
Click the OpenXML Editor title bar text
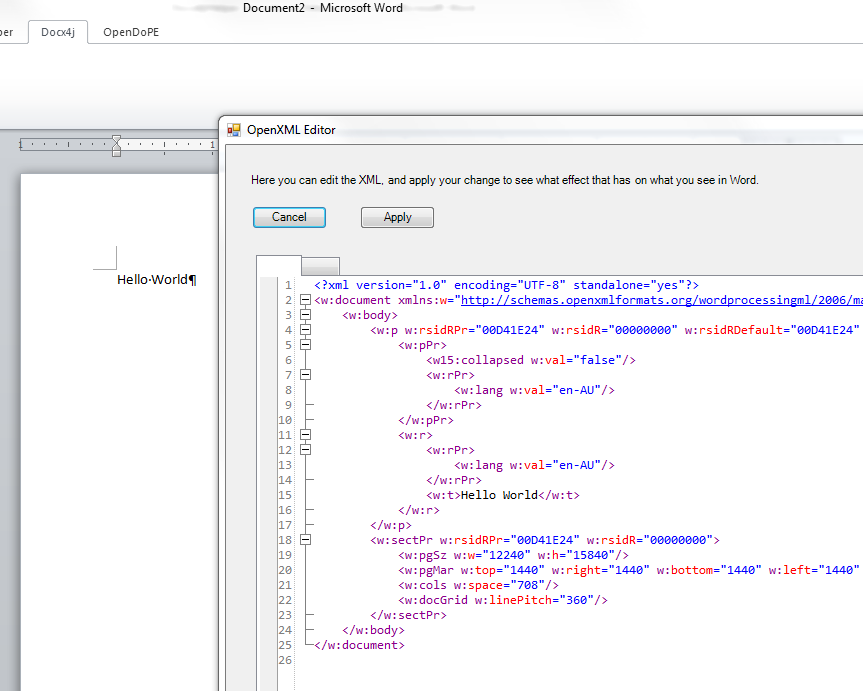pos(291,130)
